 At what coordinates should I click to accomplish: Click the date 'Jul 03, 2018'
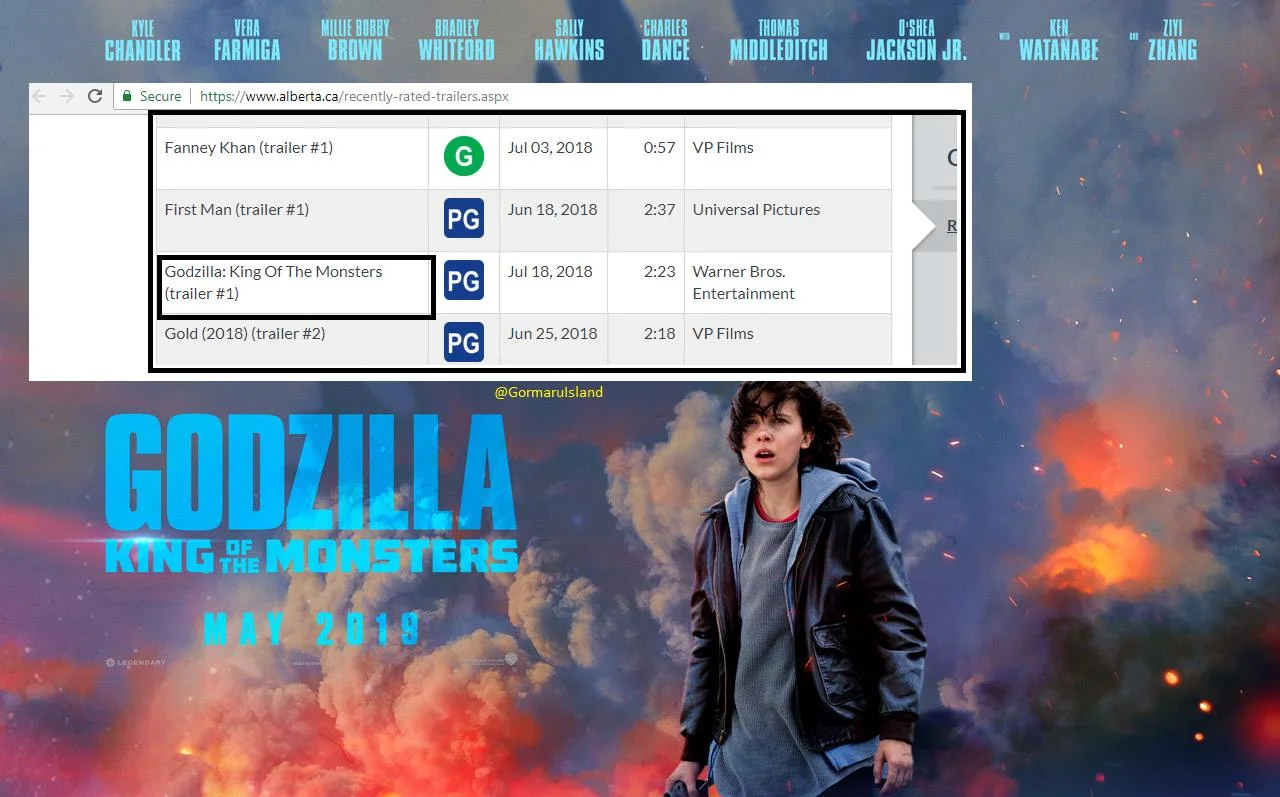pyautogui.click(x=550, y=148)
